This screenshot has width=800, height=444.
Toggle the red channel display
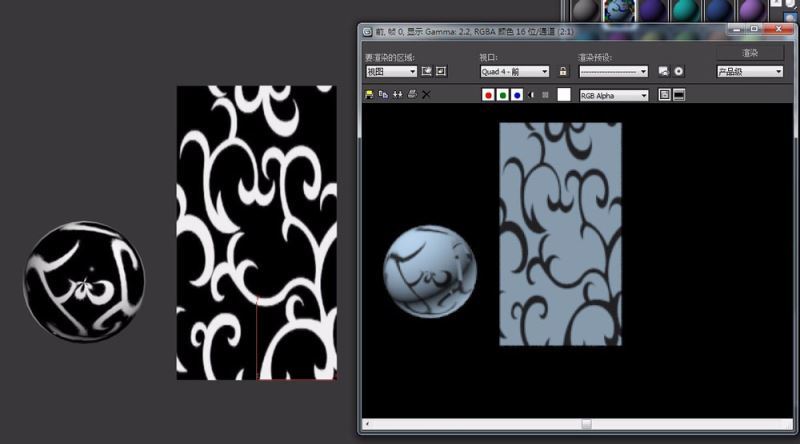[488, 95]
